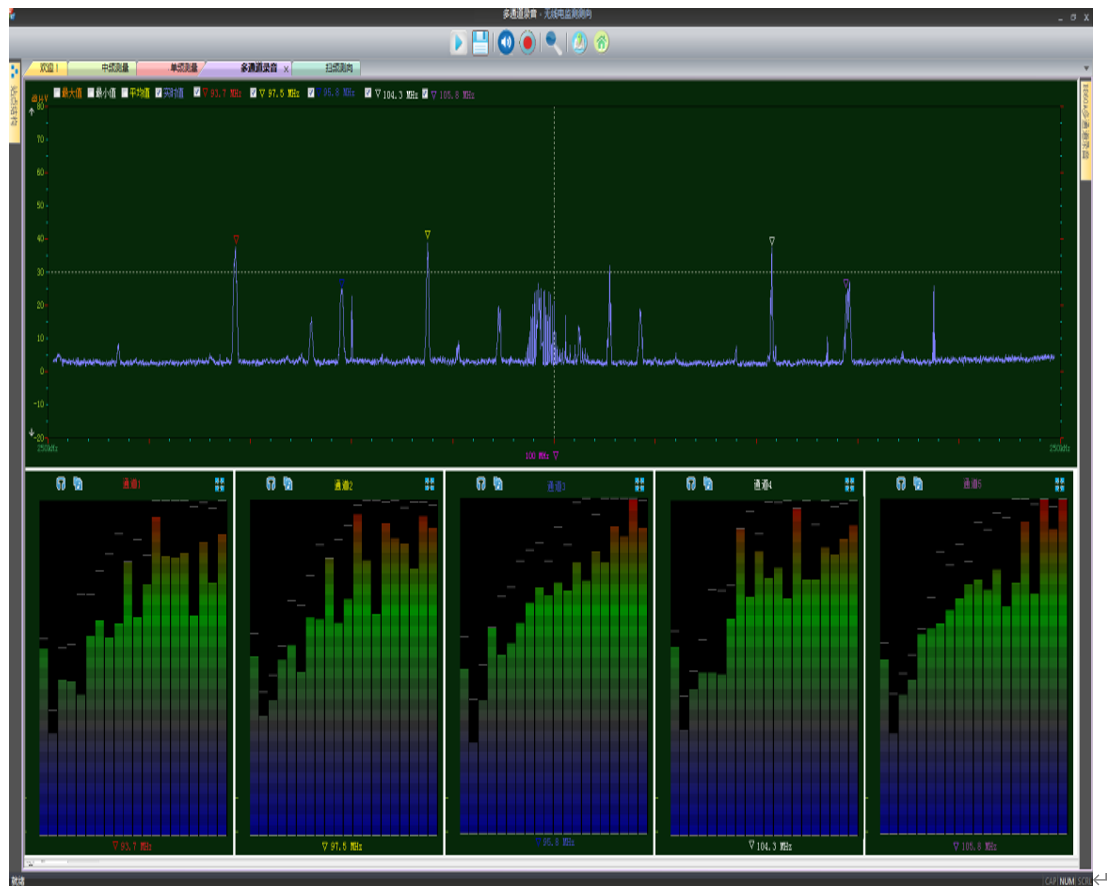
Task: Click the white 104.3 MHz marker on spectrum
Action: 772,241
